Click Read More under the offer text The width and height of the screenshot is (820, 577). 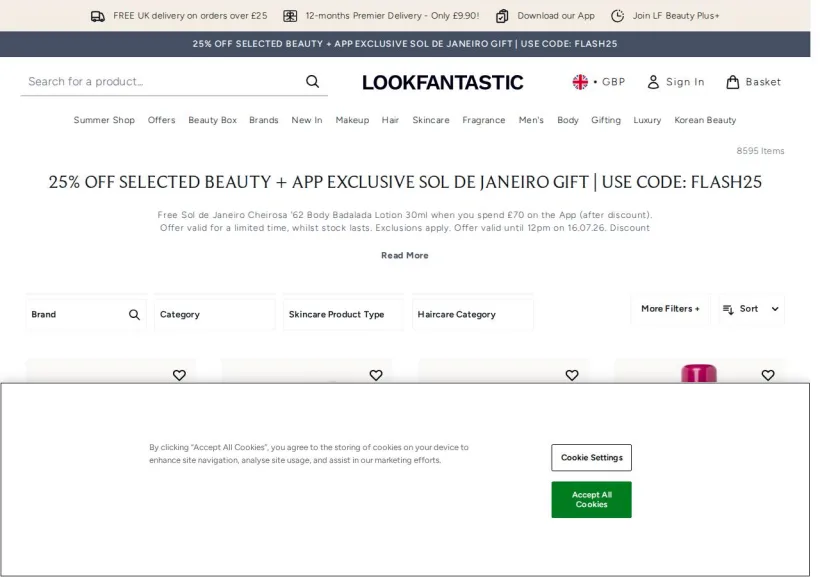(x=405, y=255)
